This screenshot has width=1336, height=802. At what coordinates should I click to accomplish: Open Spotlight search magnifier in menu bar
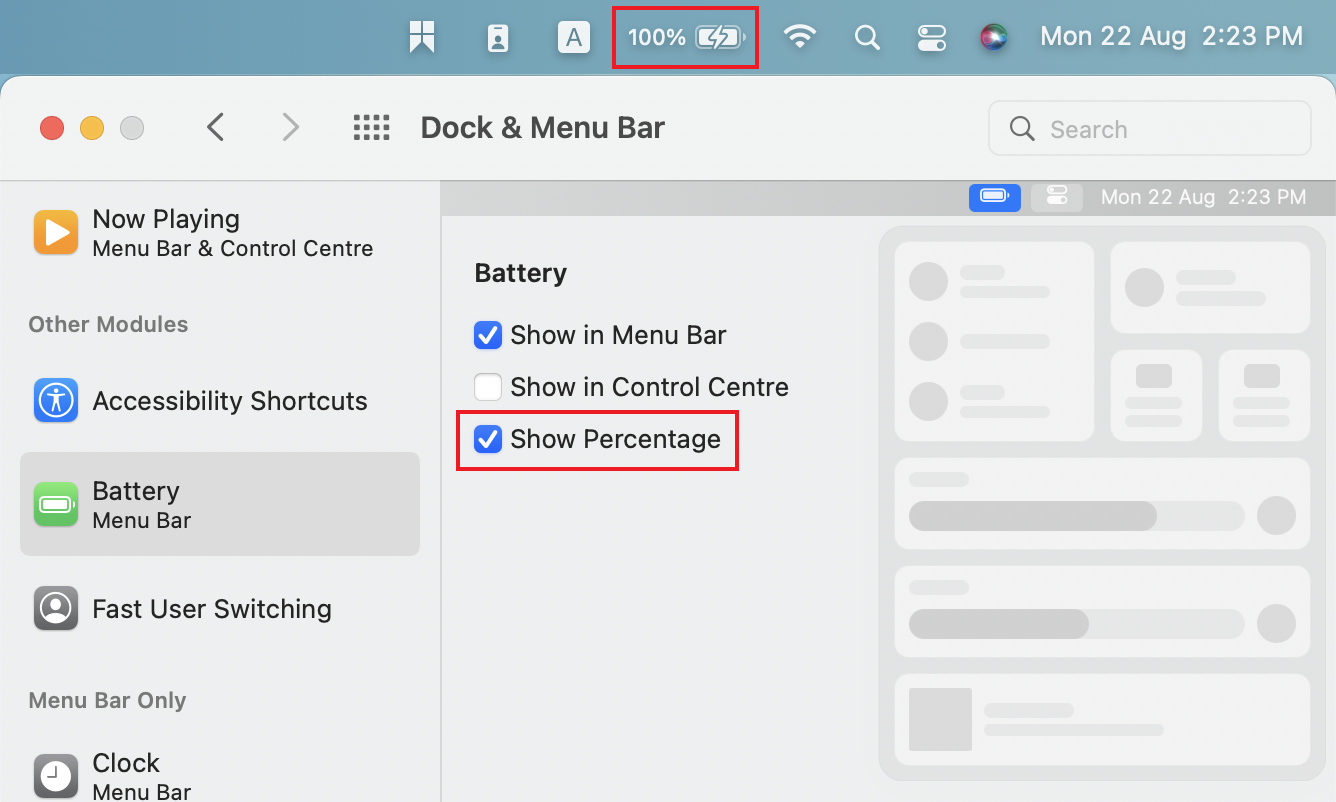867,38
